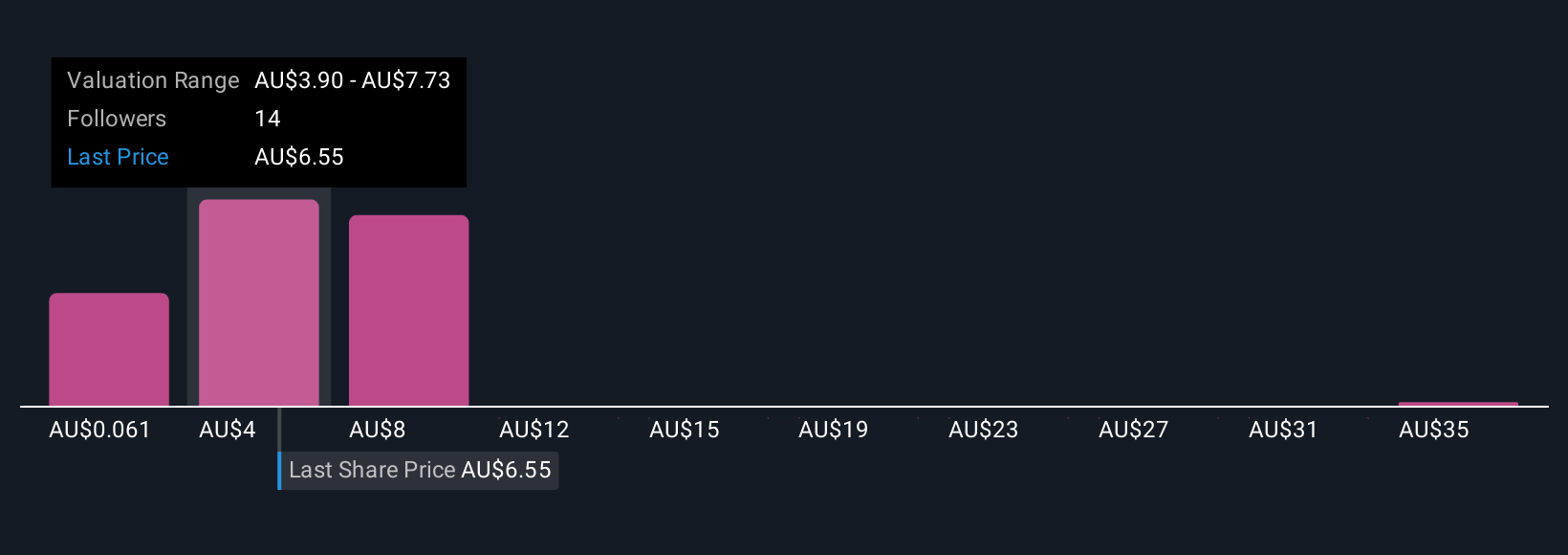Image resolution: width=1568 pixels, height=555 pixels.
Task: Click the AU$27 axis label
Action: pyautogui.click(x=1134, y=430)
